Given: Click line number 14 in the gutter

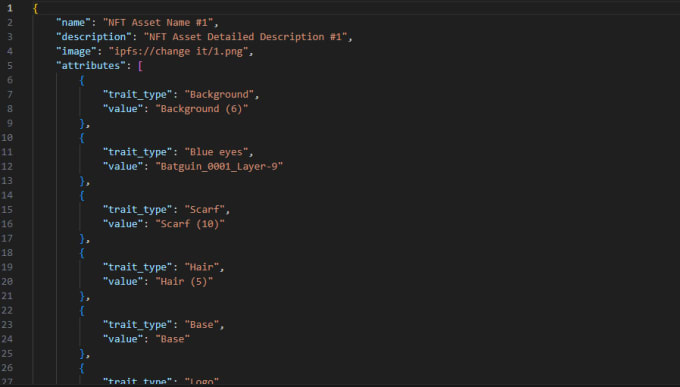Looking at the screenshot, I should (x=7, y=195).
